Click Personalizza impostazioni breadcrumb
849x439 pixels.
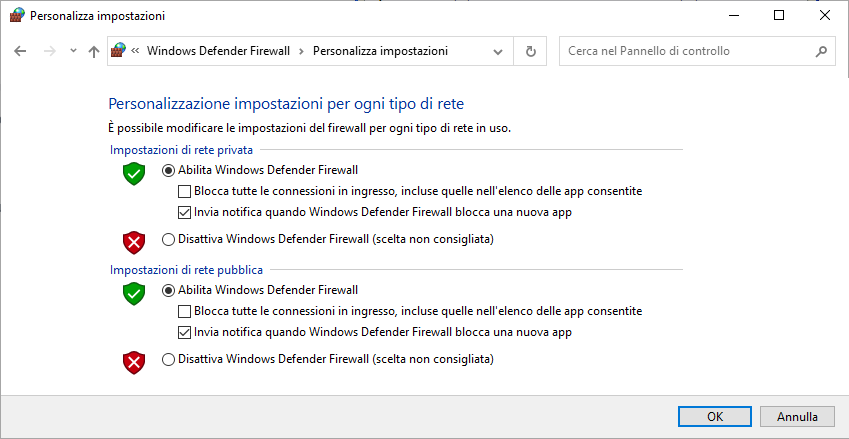380,51
